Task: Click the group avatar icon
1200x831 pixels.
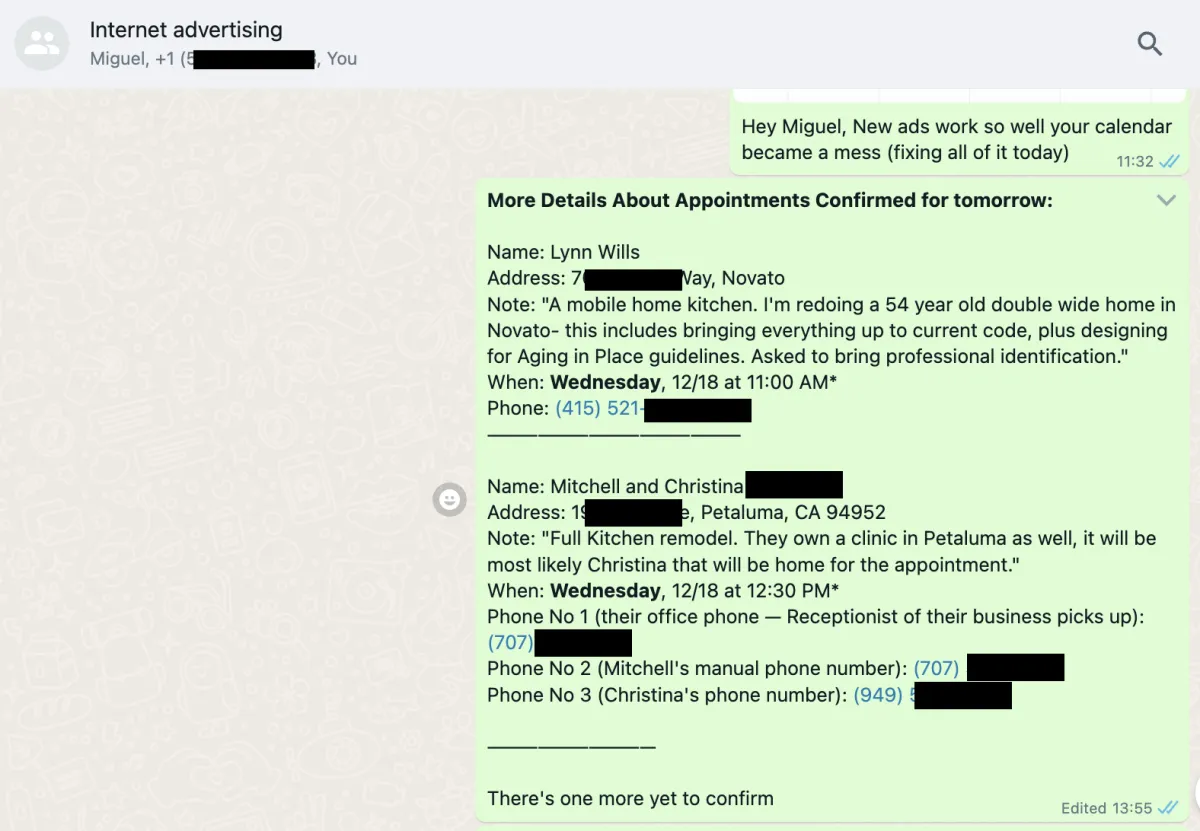Action: 42,44
